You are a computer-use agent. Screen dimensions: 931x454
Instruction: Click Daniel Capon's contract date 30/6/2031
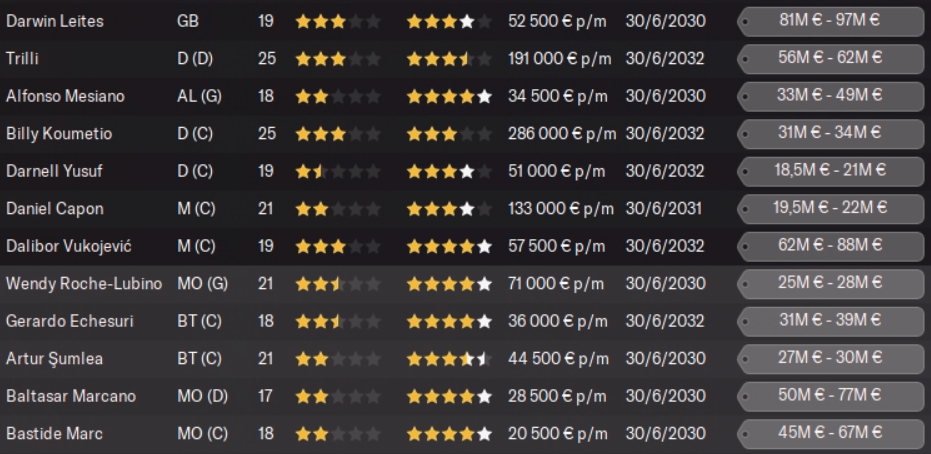click(663, 209)
